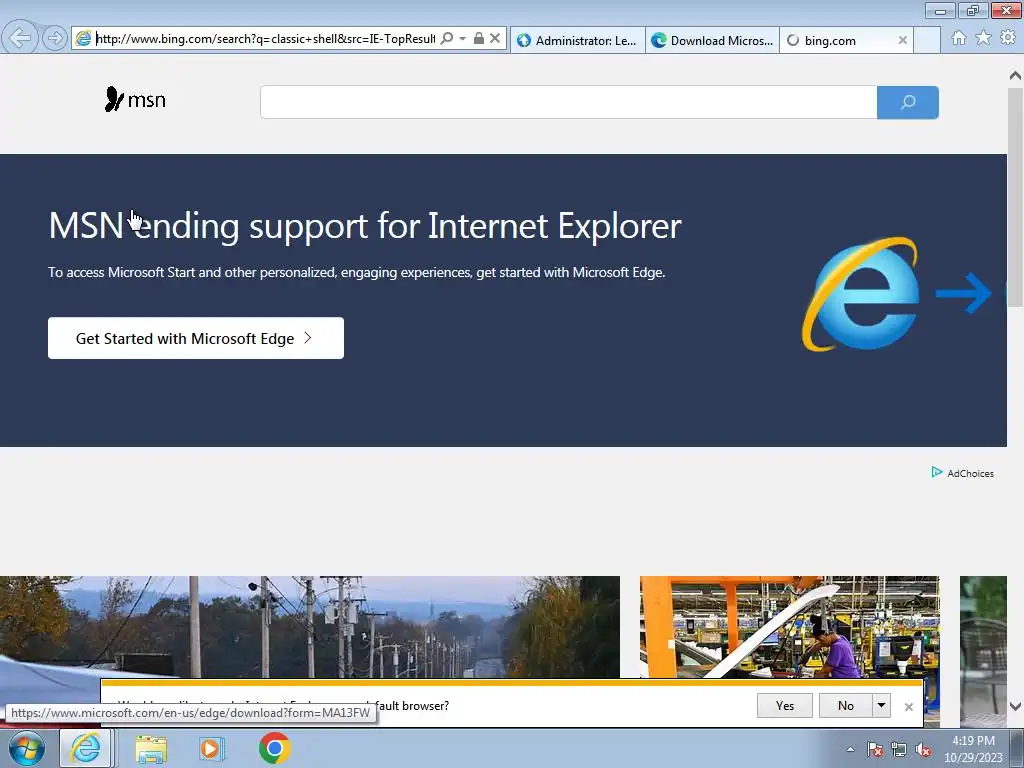The image size is (1024, 768).
Task: Expand the No button dropdown arrow
Action: (882, 706)
